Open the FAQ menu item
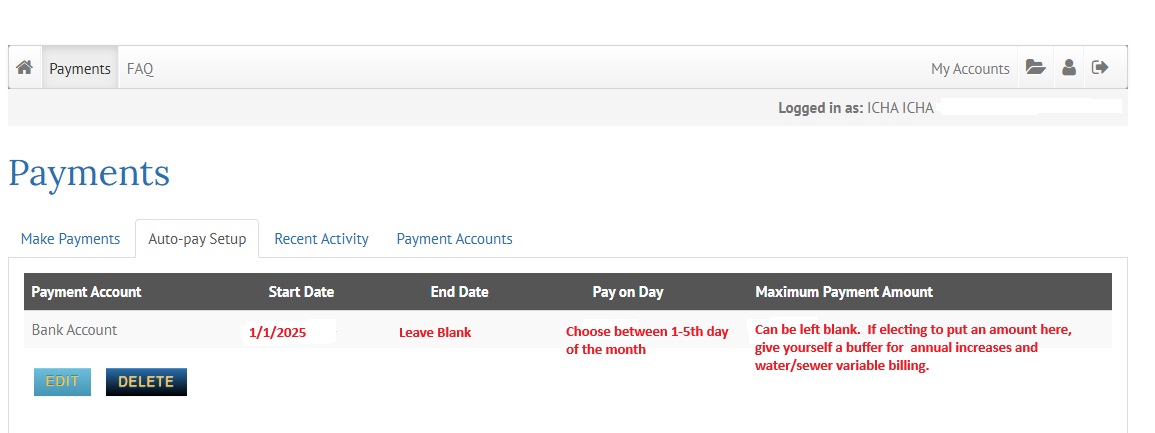 [140, 69]
